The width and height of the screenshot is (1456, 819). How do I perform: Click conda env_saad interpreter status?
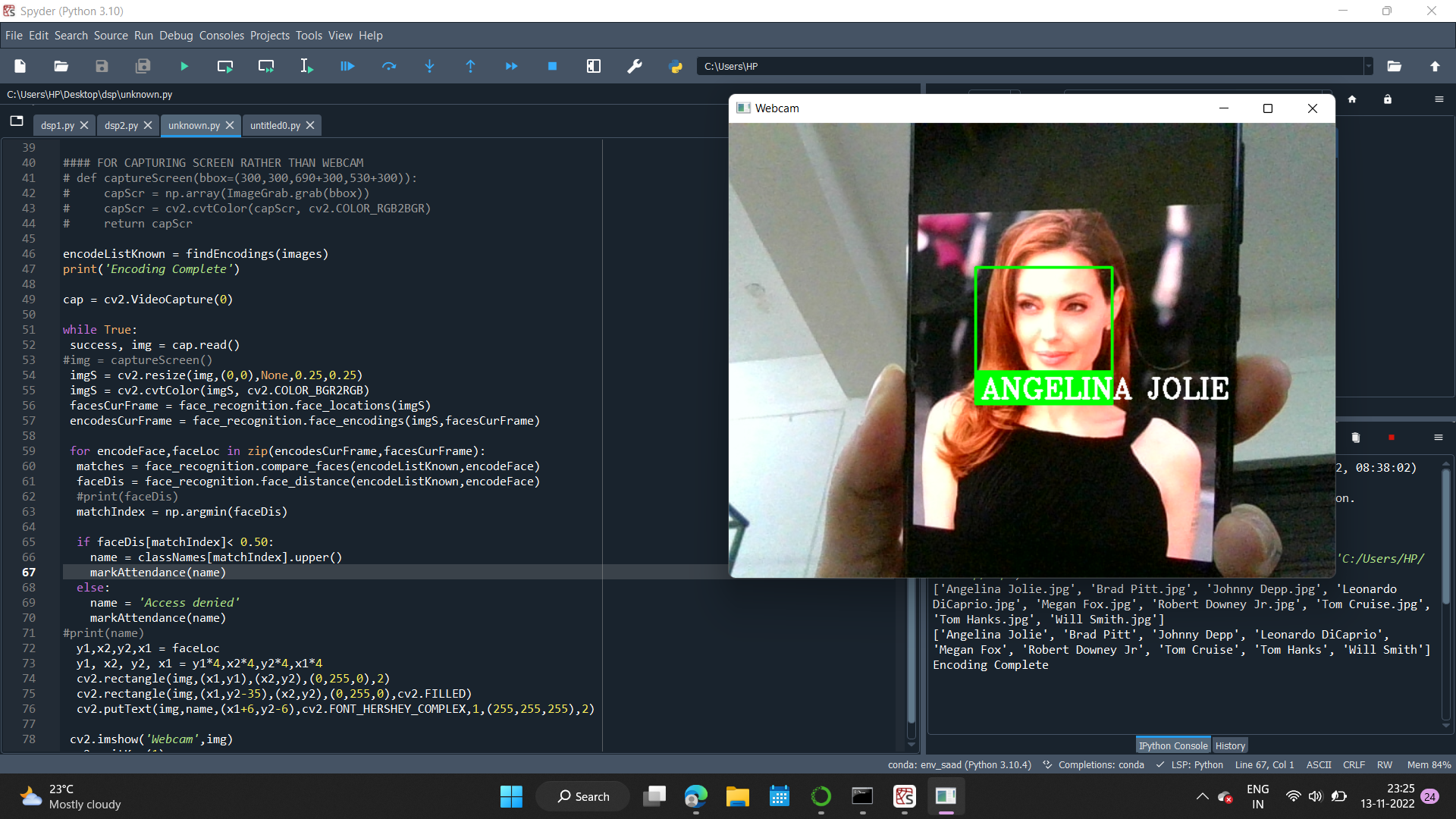click(959, 764)
